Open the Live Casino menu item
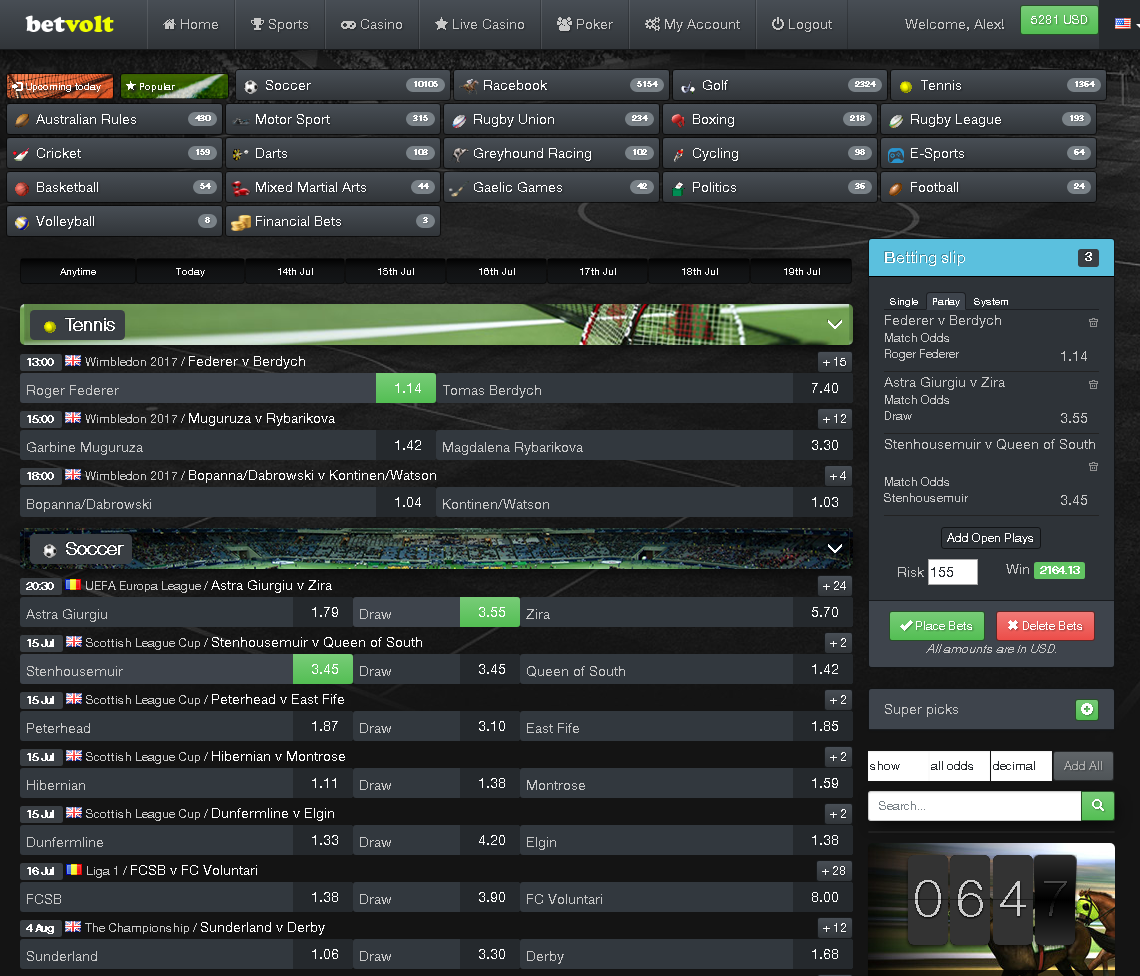Screen dimensions: 1140x976 tap(480, 24)
